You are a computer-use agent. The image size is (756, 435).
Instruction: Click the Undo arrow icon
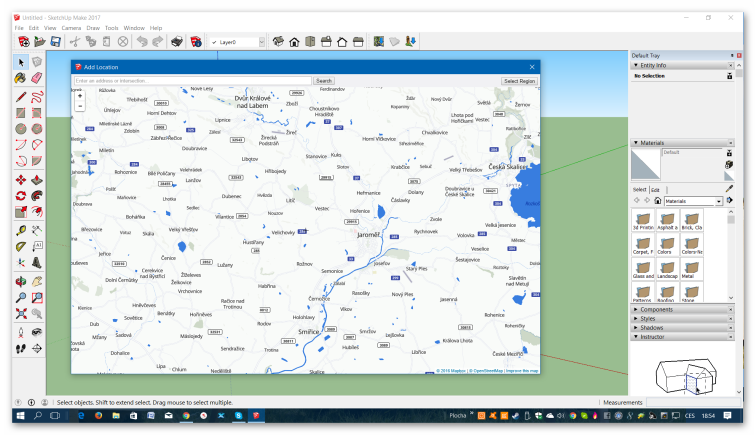(142, 42)
